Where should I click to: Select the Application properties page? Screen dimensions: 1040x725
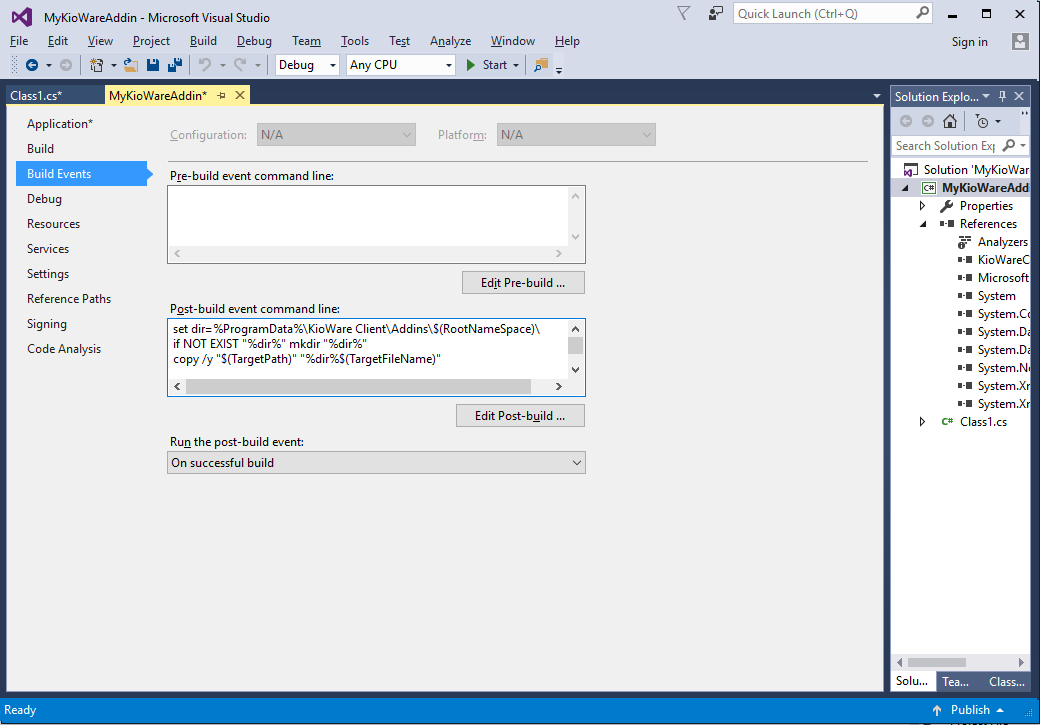click(60, 124)
